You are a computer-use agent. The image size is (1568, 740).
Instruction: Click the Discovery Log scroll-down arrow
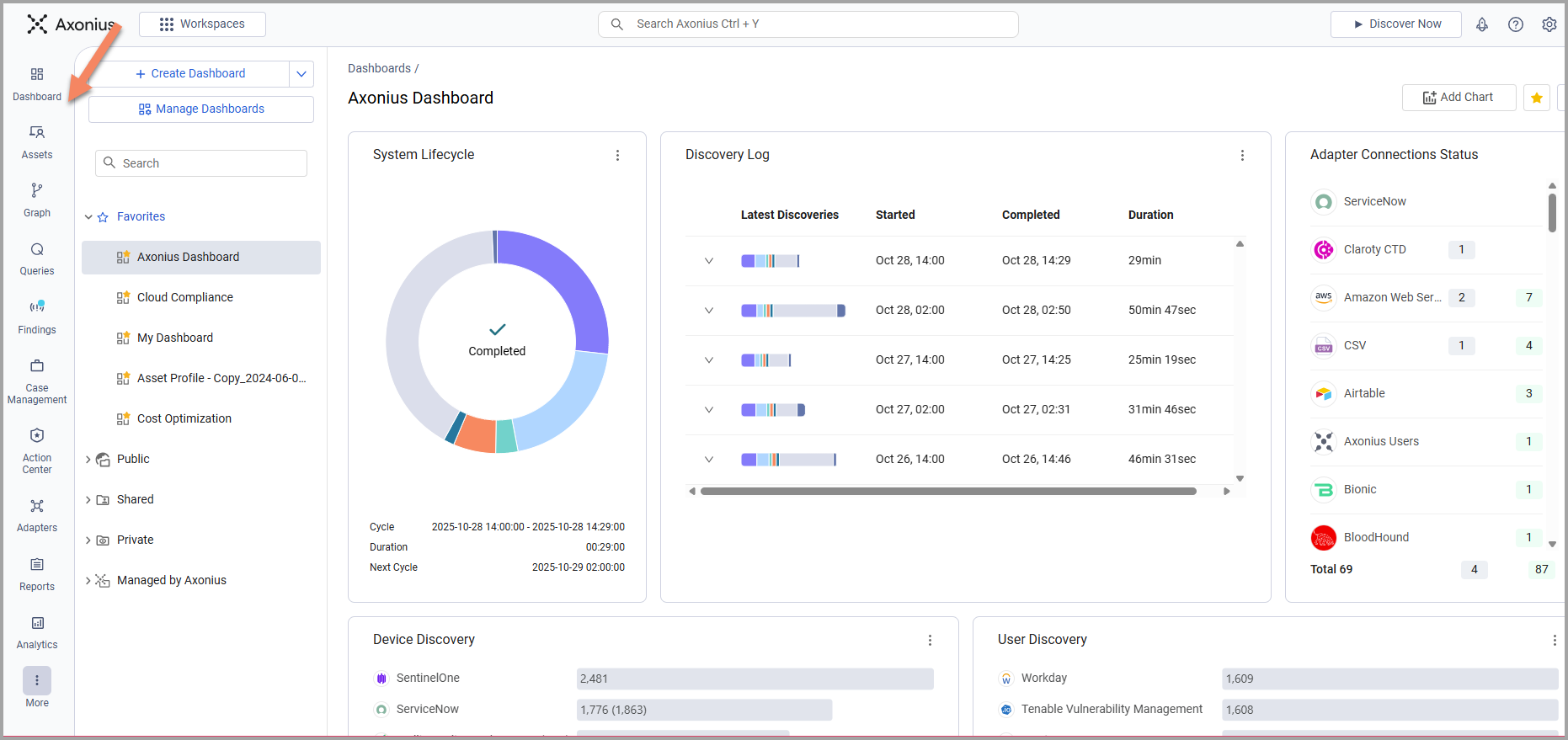point(1240,479)
